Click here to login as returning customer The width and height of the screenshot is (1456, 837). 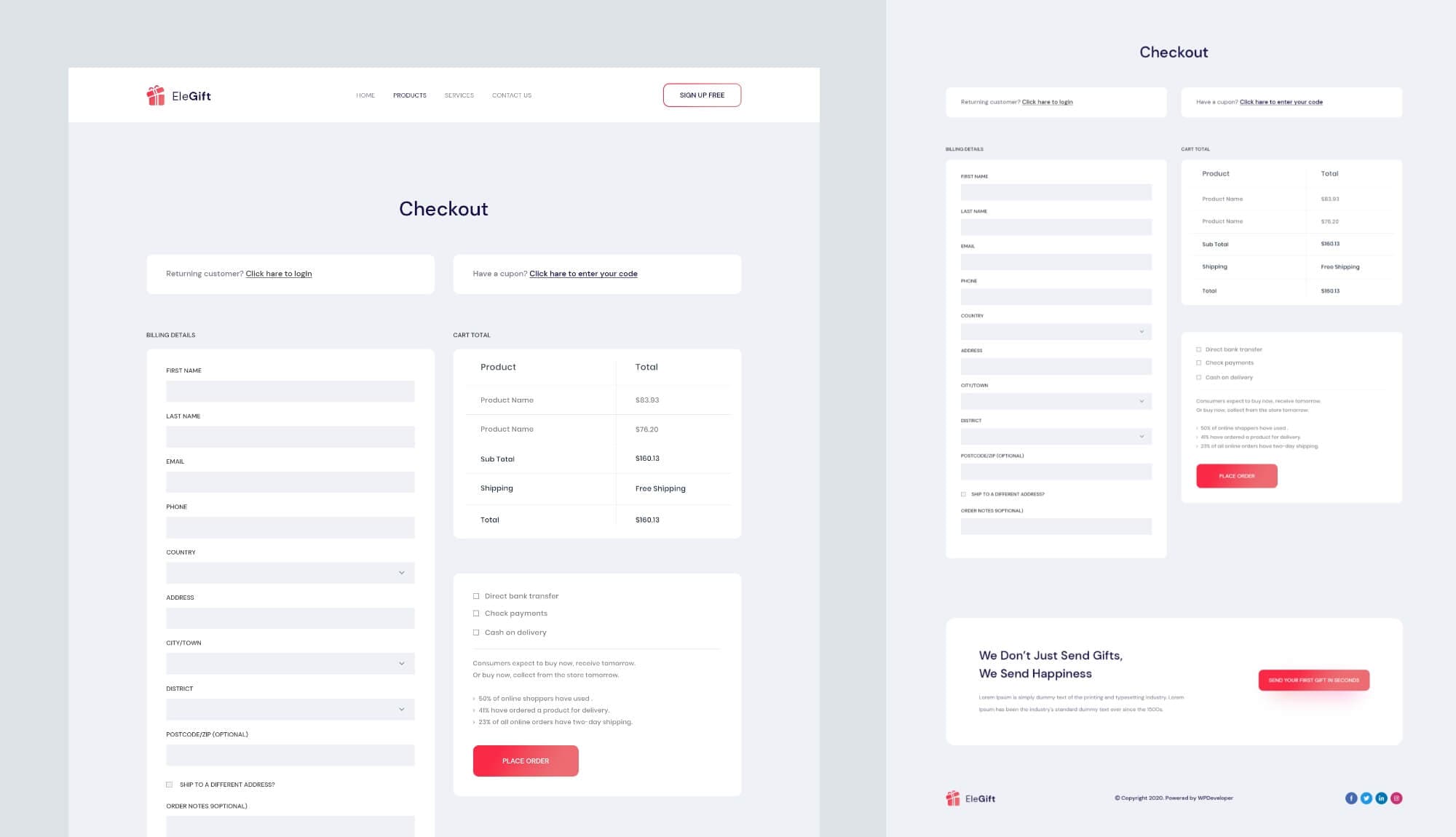click(278, 273)
